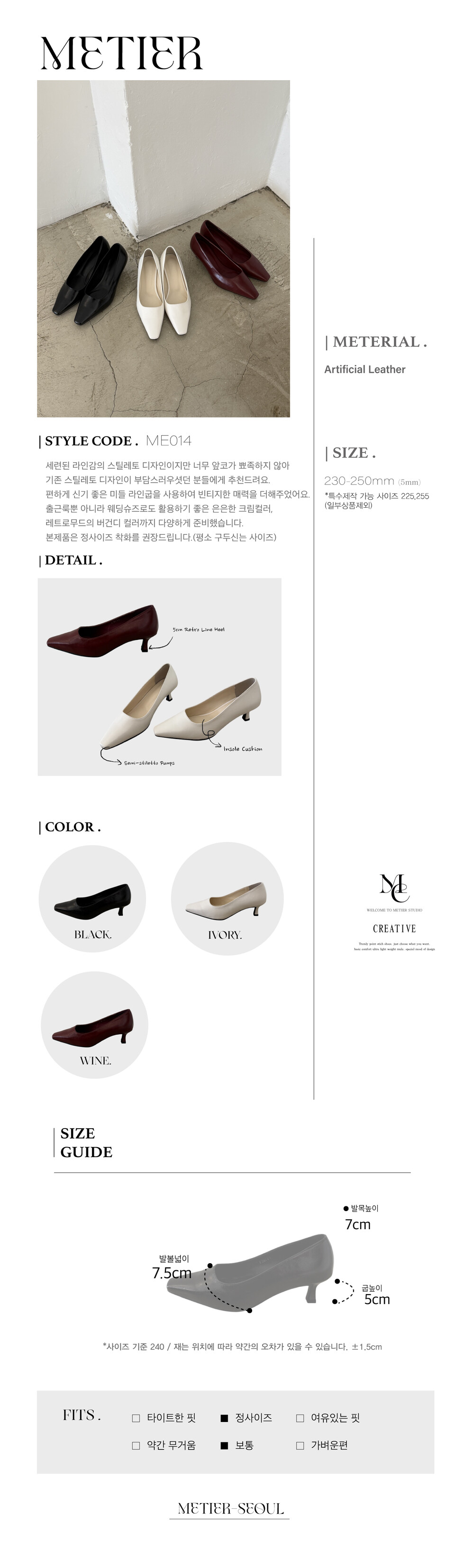Image resolution: width=474 pixels, height=1568 pixels.
Task: Open the main three-shoes product photo
Action: click(164, 248)
